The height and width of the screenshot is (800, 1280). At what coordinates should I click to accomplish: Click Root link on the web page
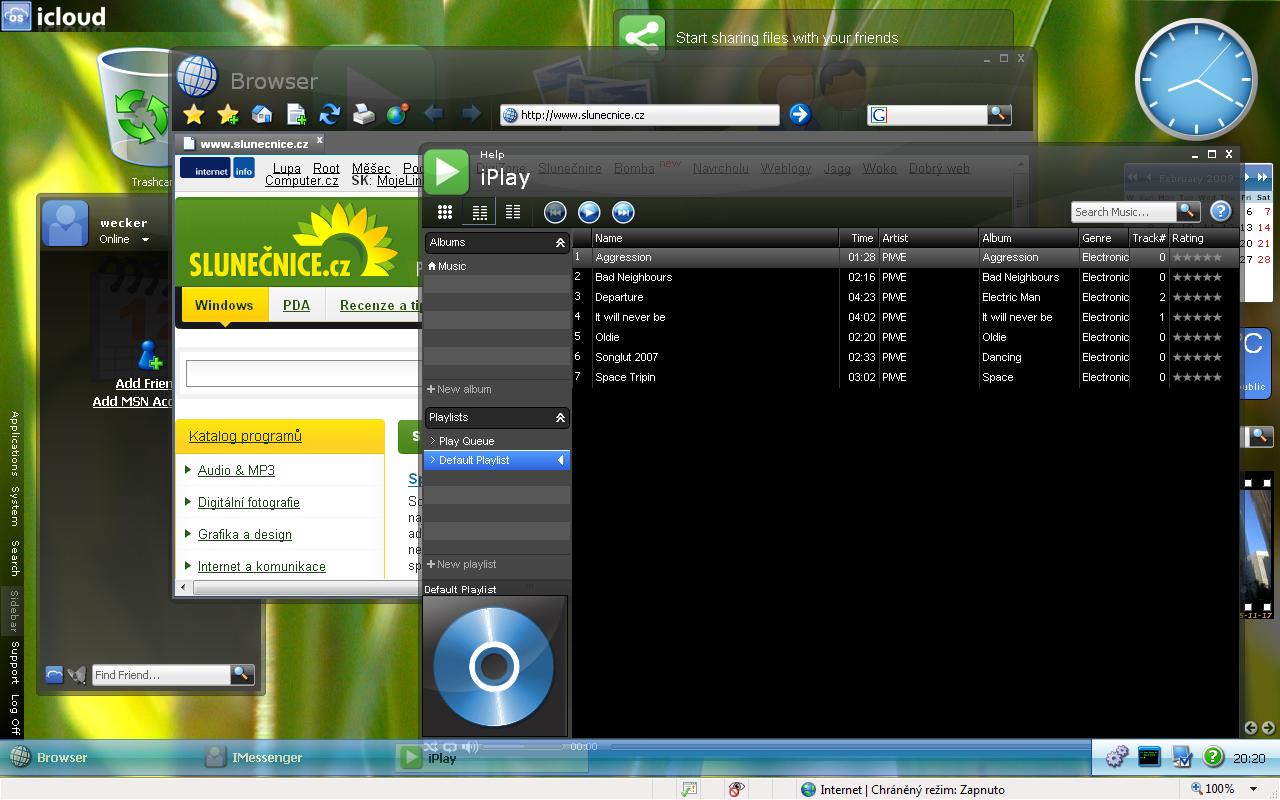tap(326, 169)
